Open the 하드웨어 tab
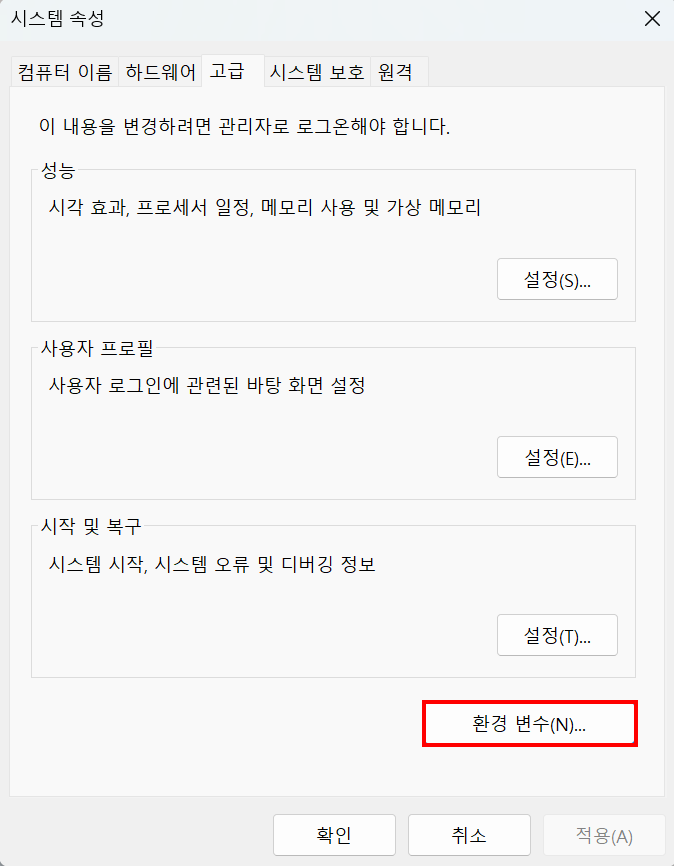This screenshot has height=866, width=674. pyautogui.click(x=160, y=72)
